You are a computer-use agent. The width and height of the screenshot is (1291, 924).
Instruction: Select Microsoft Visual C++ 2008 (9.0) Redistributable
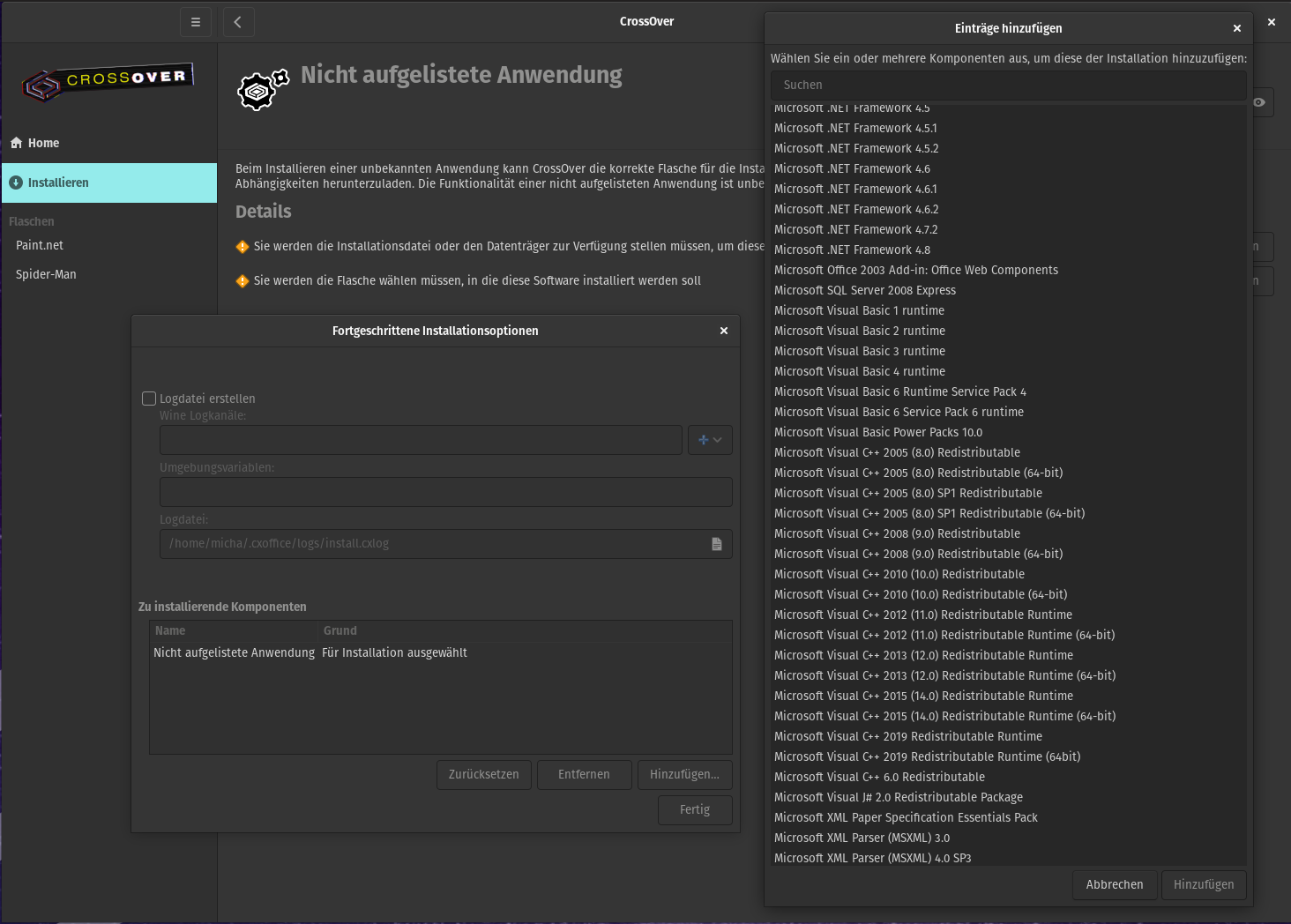pos(1009,533)
